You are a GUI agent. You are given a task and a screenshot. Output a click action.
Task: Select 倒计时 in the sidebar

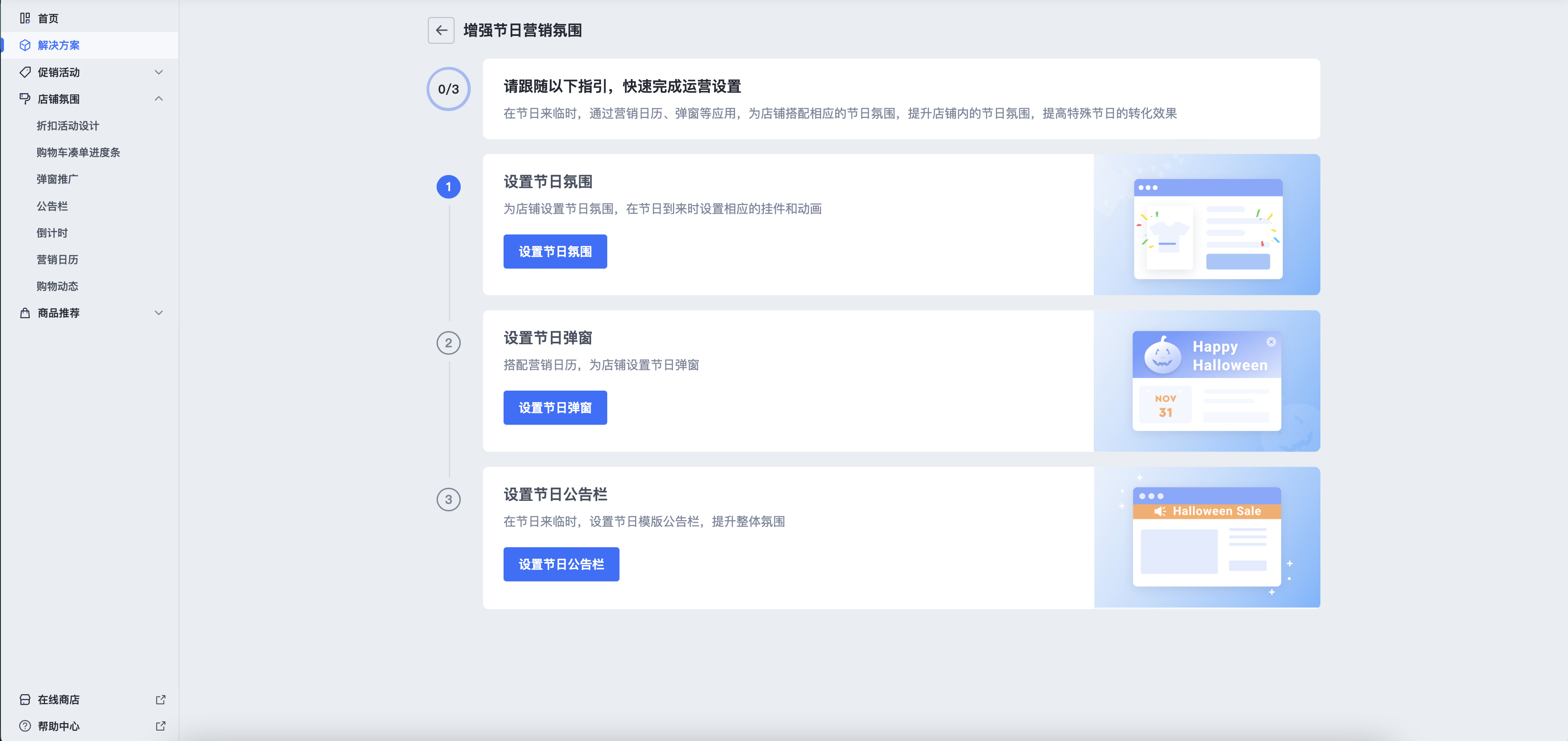[x=52, y=232]
